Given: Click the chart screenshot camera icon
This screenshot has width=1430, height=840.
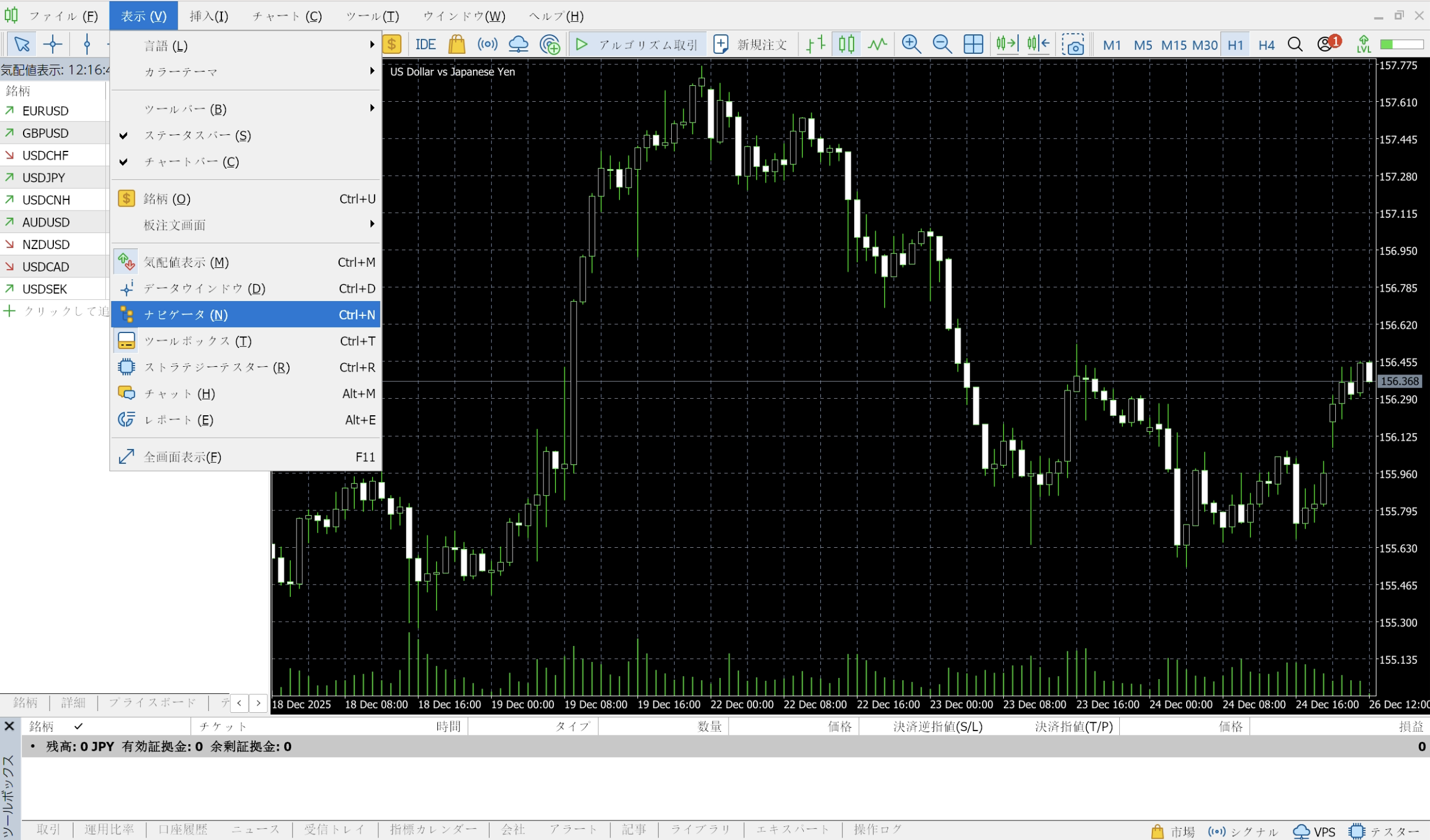Looking at the screenshot, I should point(1072,44).
